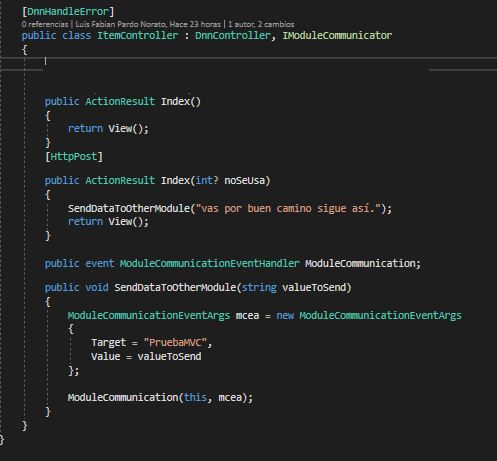
Task: Click the DnnController base class
Action: 232,35
